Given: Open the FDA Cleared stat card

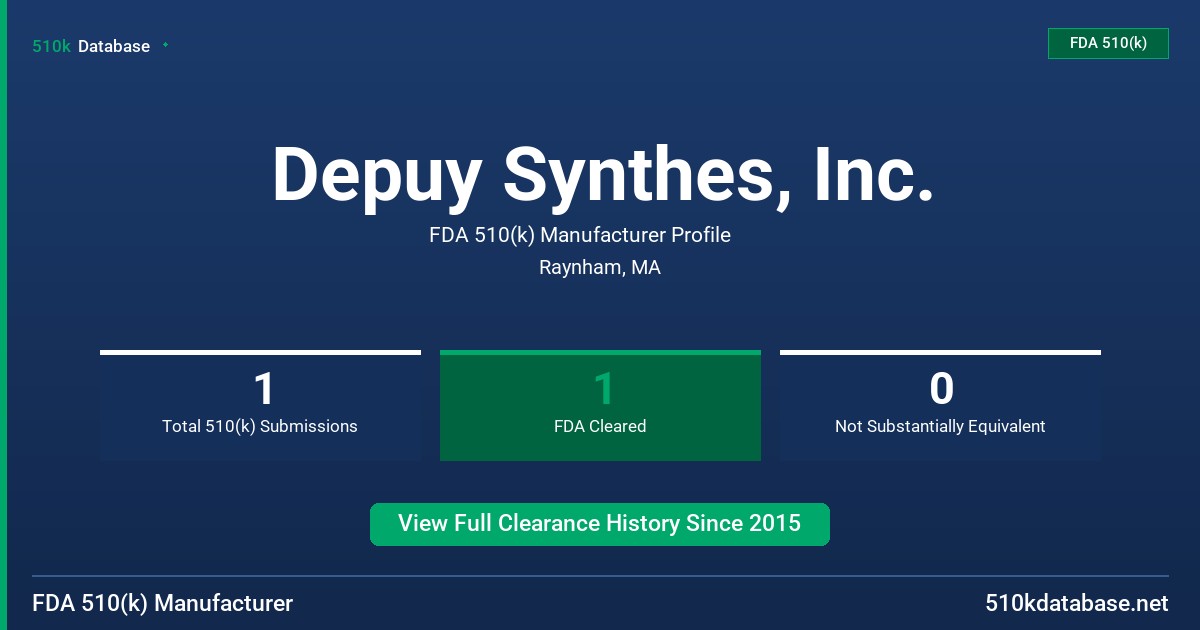Looking at the screenshot, I should (600, 406).
